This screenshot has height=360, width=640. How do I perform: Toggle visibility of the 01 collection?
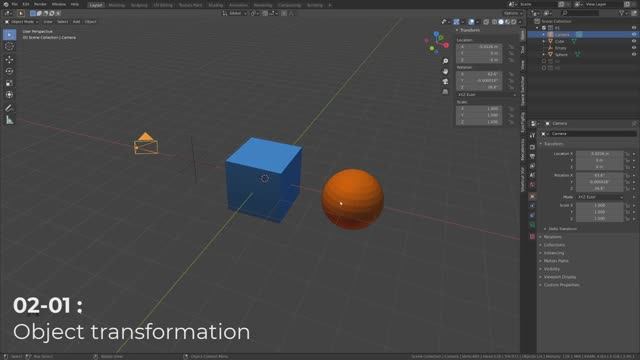point(634,28)
